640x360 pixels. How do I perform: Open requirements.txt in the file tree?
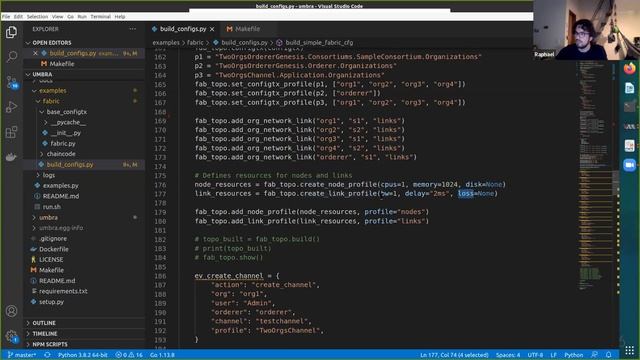(x=63, y=291)
